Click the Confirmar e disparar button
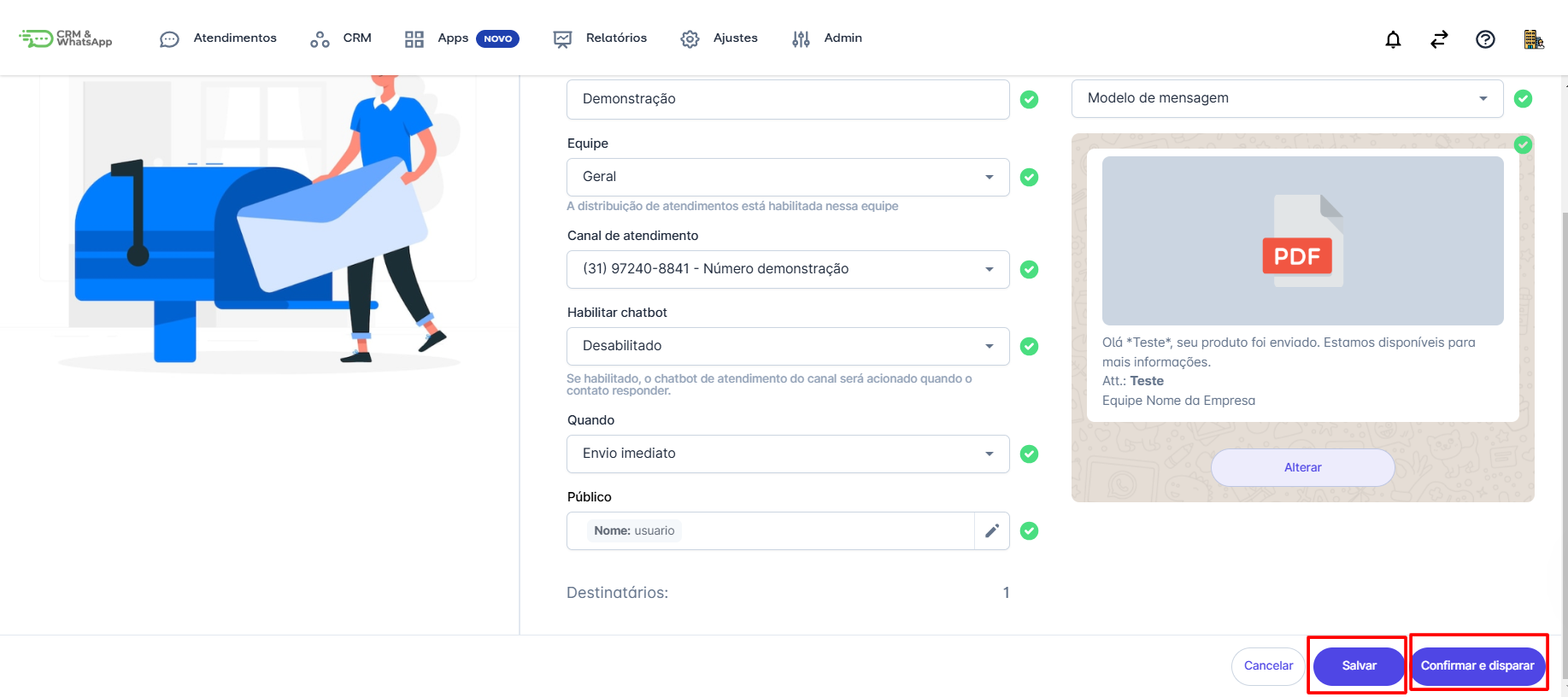Image resolution: width=1568 pixels, height=697 pixels. tap(1477, 665)
